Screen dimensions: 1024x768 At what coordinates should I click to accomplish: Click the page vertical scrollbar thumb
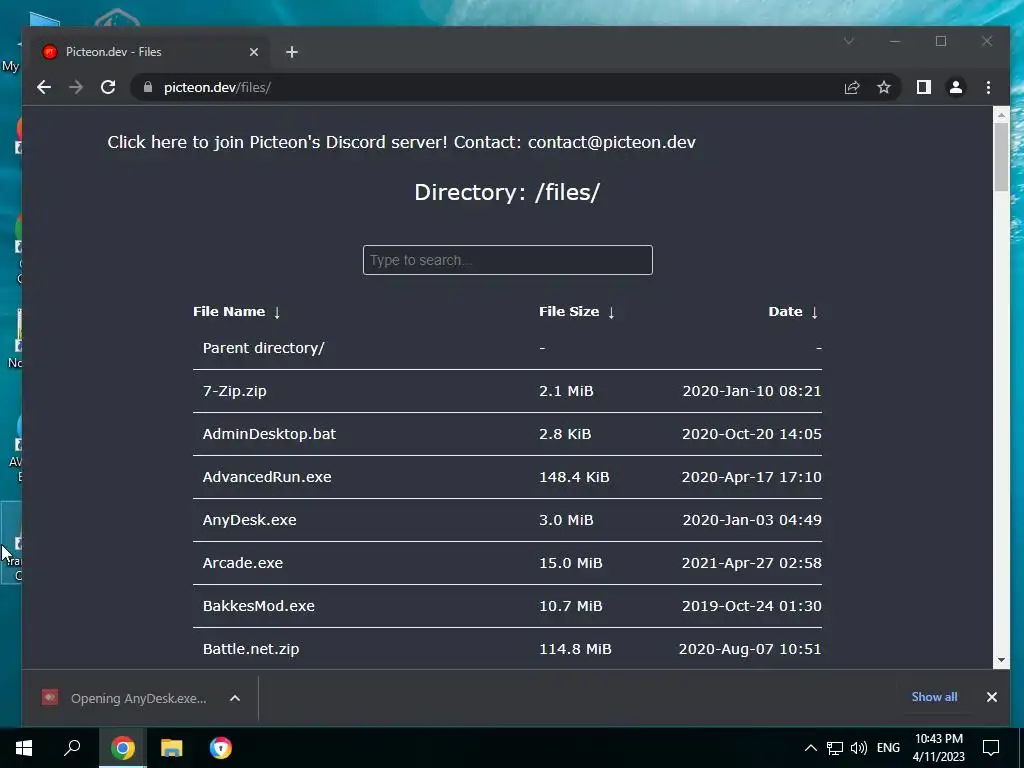coord(1001,157)
